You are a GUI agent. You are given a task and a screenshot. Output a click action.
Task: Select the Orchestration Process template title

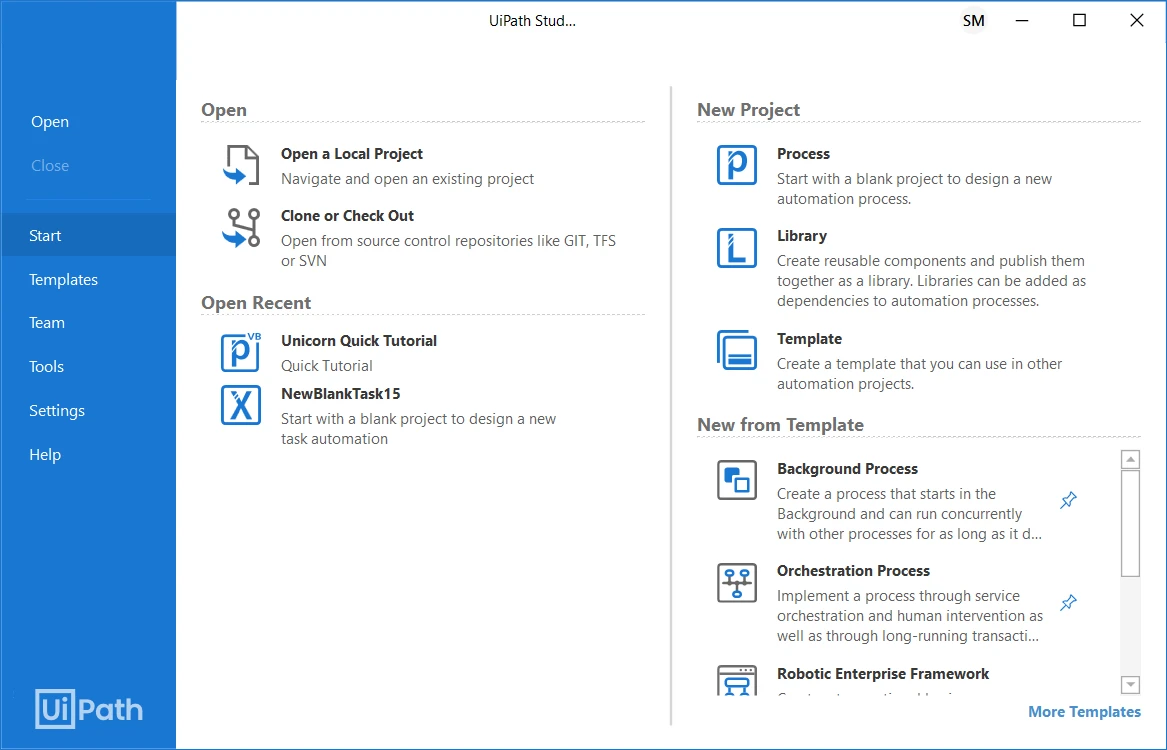(x=854, y=571)
